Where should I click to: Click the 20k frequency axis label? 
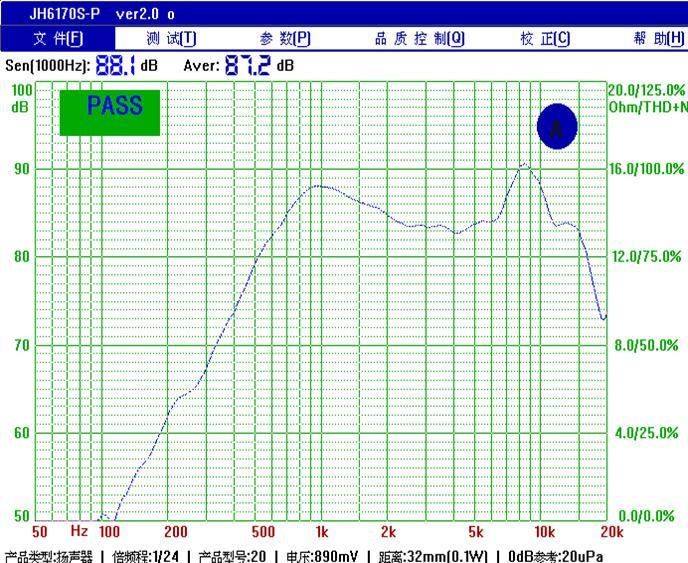(x=612, y=532)
